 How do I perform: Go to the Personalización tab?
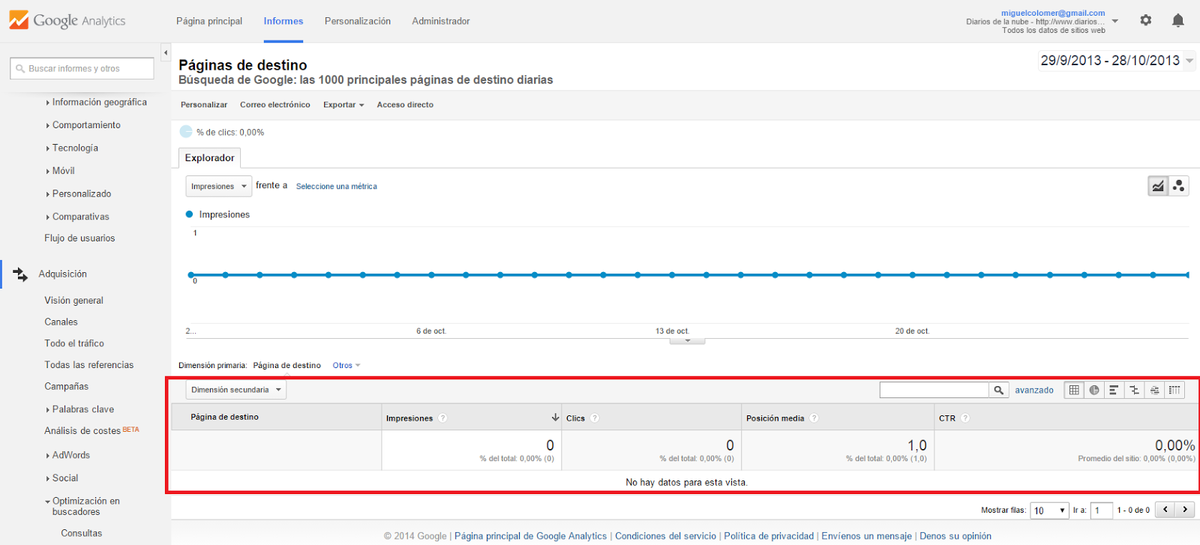point(357,21)
